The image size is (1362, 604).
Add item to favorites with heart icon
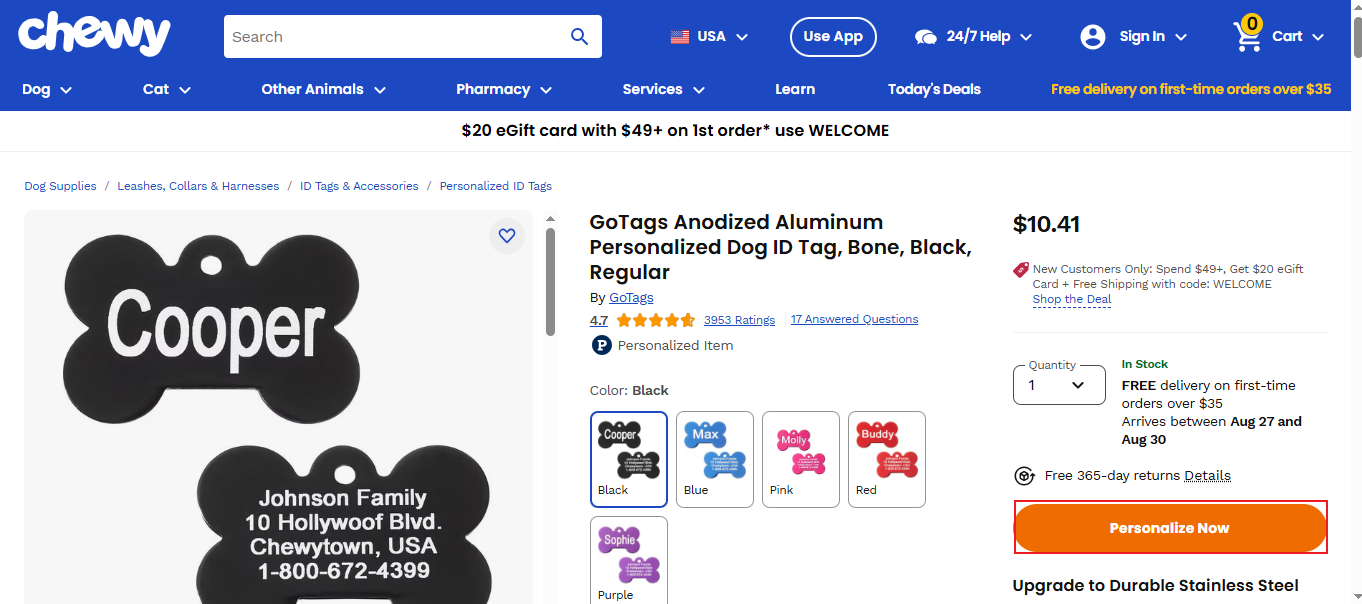pos(507,236)
